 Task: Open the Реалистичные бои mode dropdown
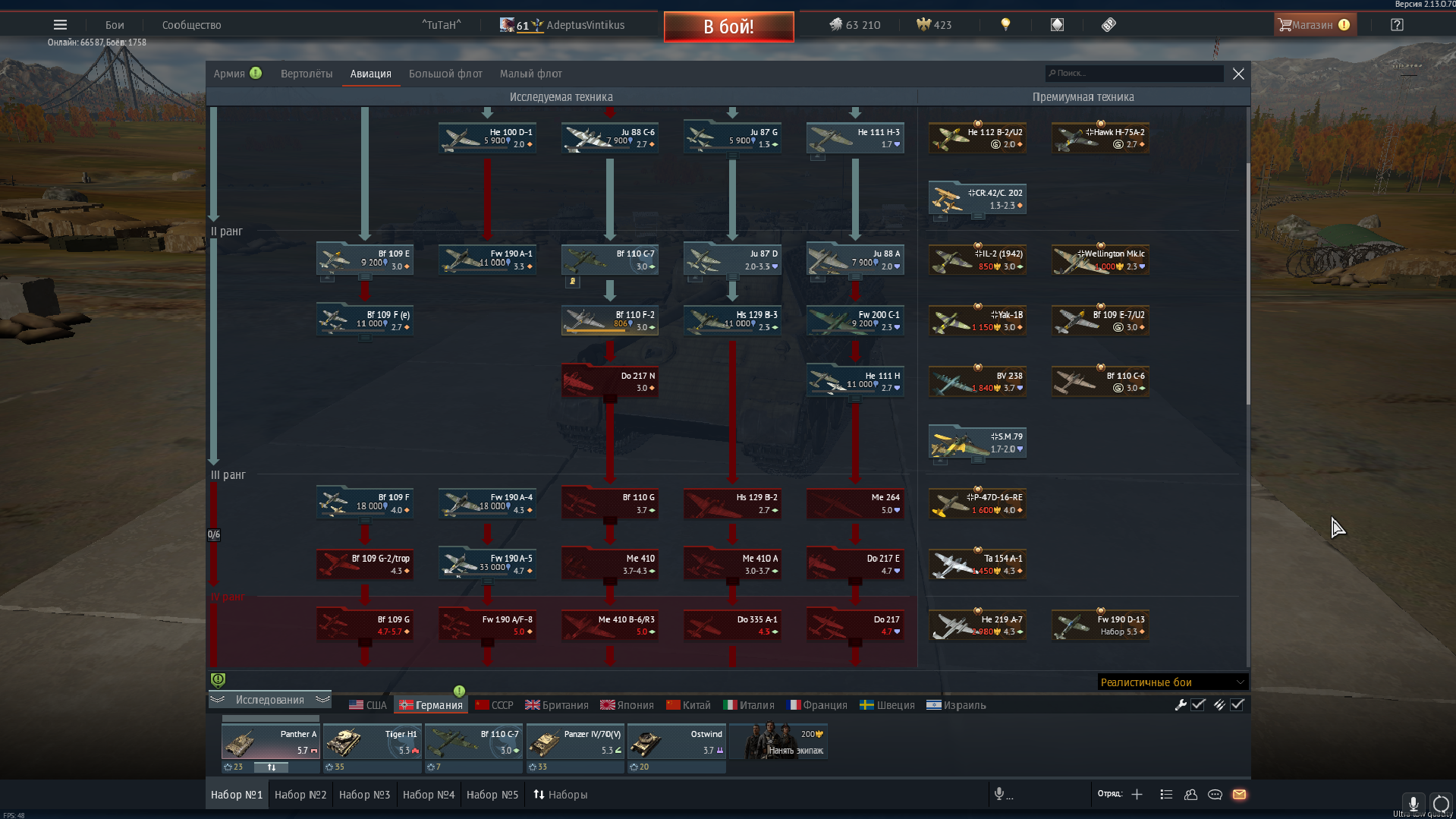coord(1172,682)
